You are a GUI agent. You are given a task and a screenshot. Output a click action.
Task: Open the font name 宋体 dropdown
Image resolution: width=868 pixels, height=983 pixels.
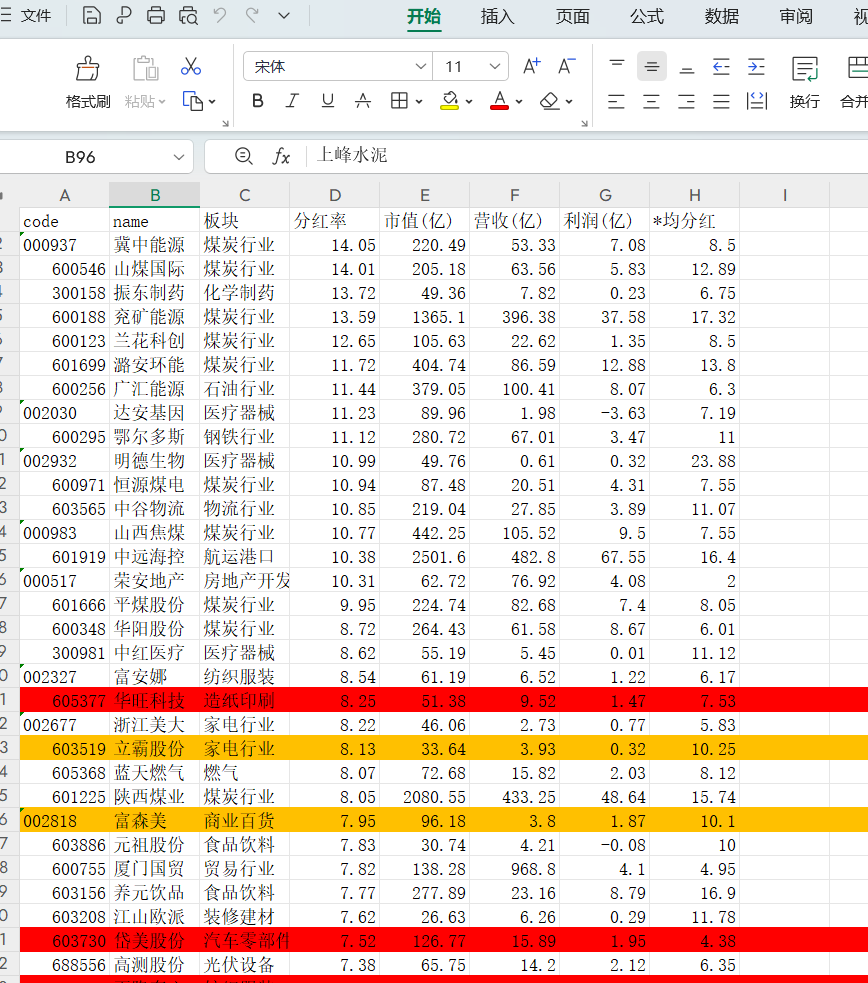click(421, 66)
